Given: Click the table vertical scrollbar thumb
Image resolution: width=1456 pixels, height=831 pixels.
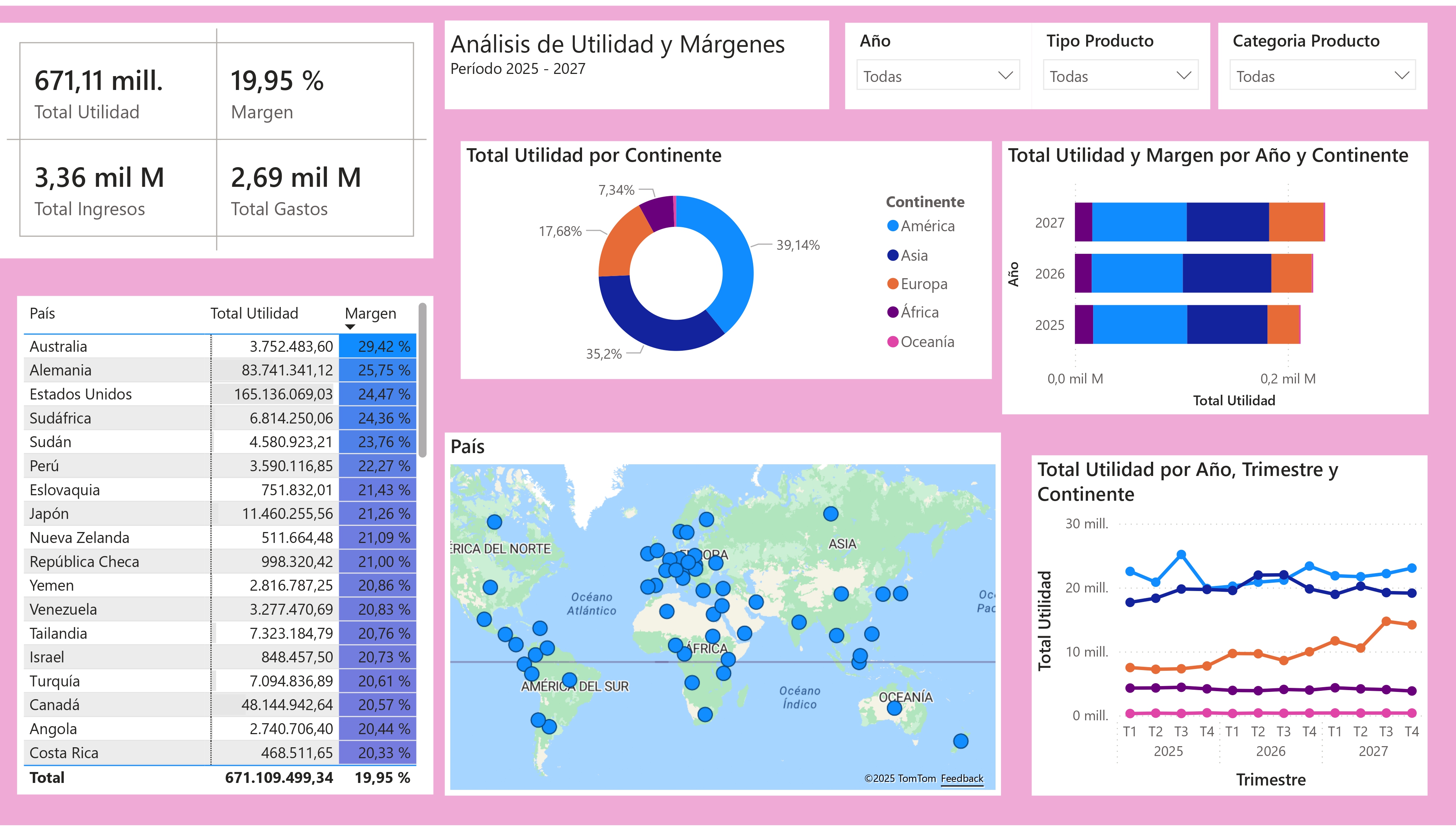Looking at the screenshot, I should click(x=423, y=379).
